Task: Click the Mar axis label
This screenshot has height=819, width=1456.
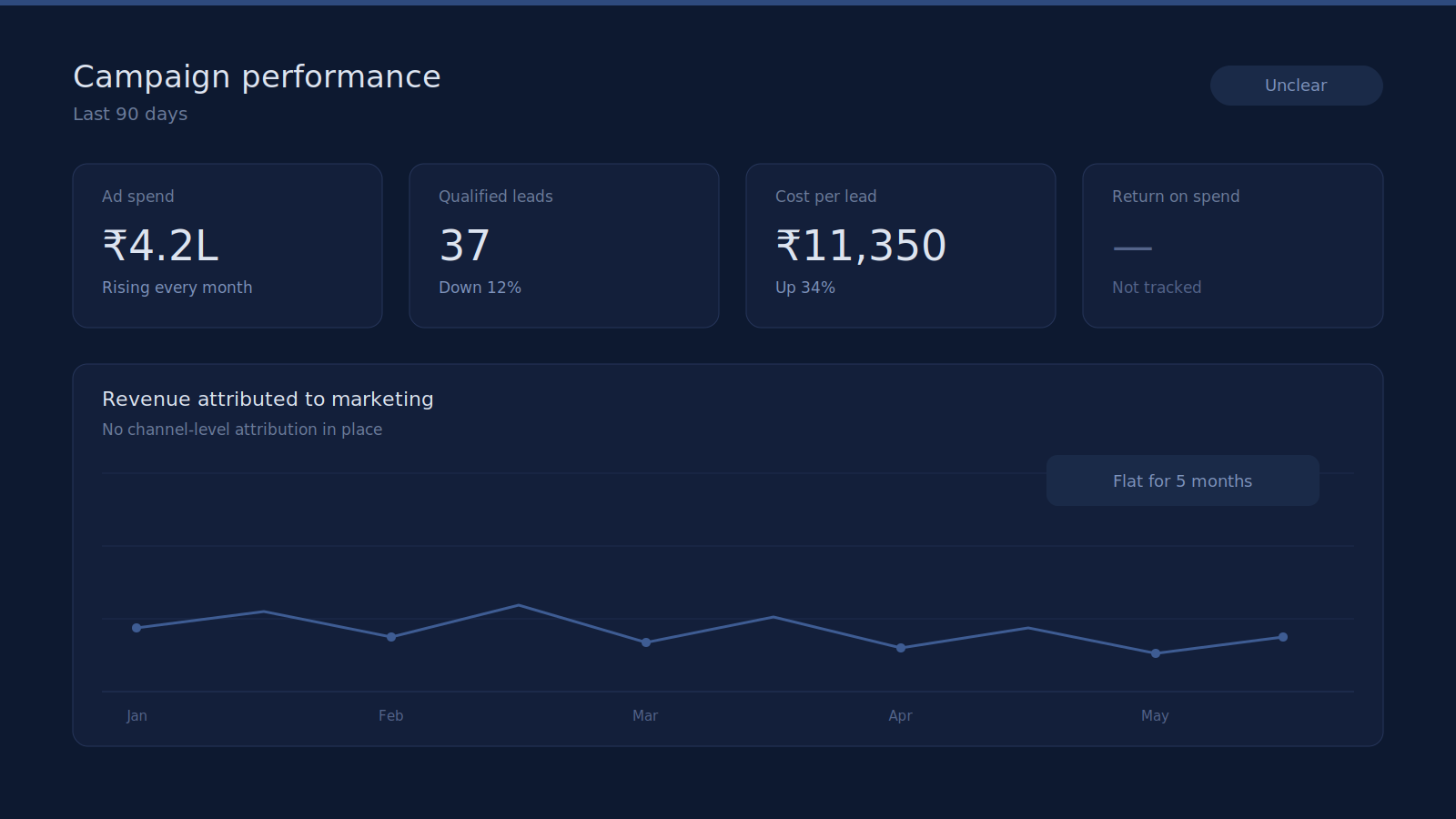Action: pos(645,716)
